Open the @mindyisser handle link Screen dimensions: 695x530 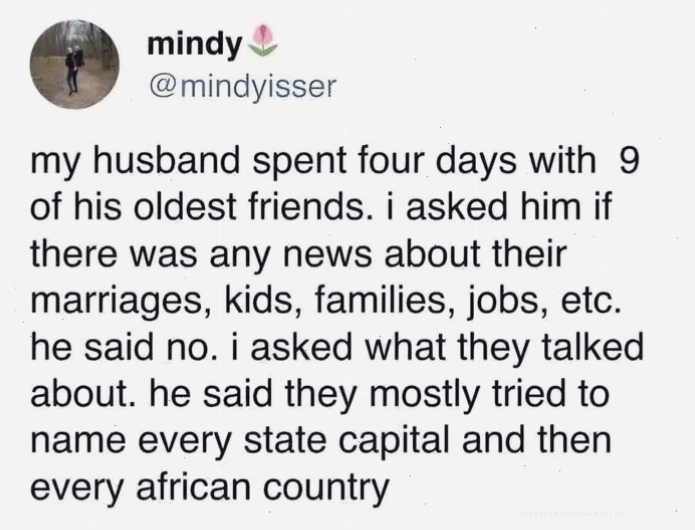[x=243, y=86]
